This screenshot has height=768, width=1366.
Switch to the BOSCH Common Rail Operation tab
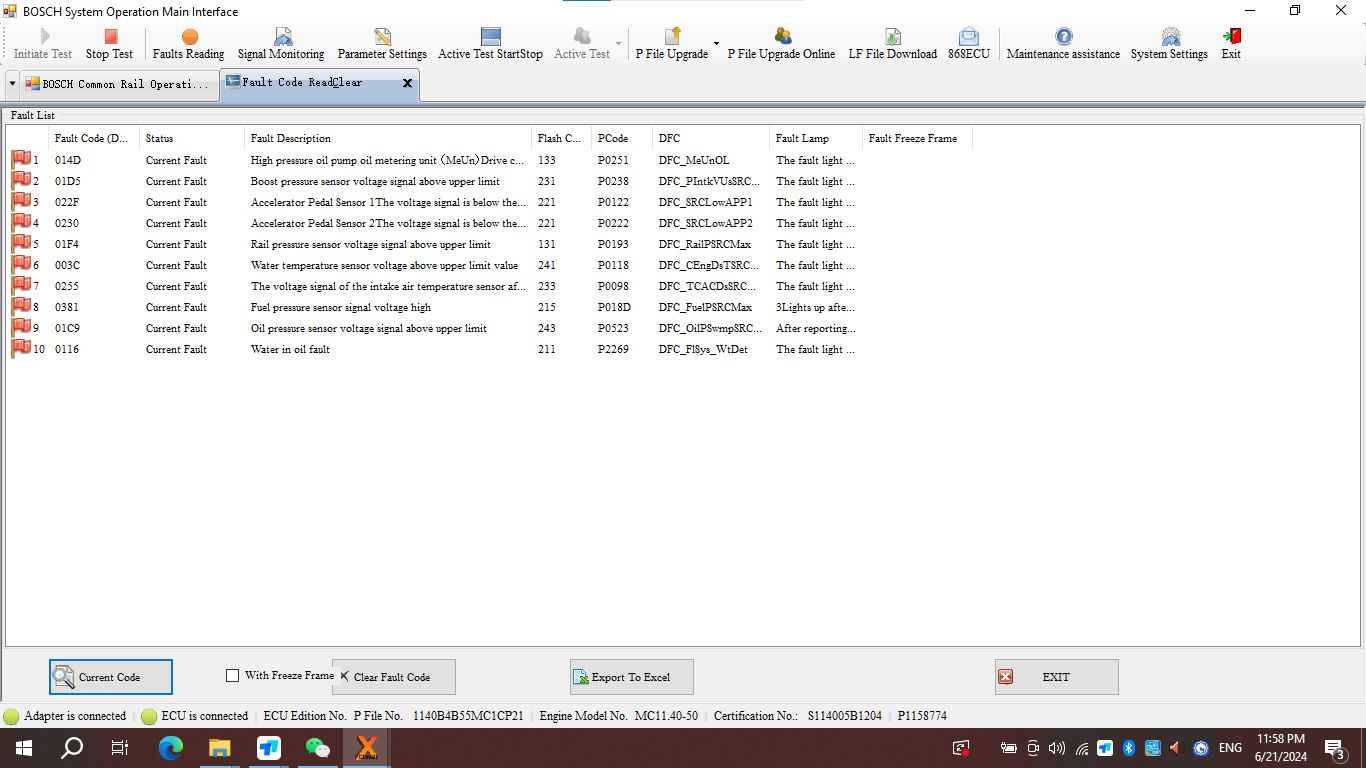click(118, 84)
